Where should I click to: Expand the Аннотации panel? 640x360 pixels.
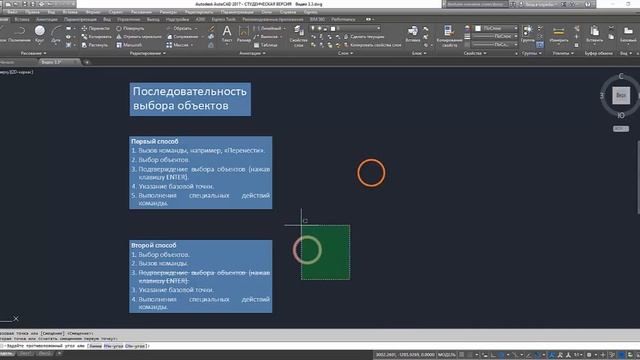click(x=252, y=53)
